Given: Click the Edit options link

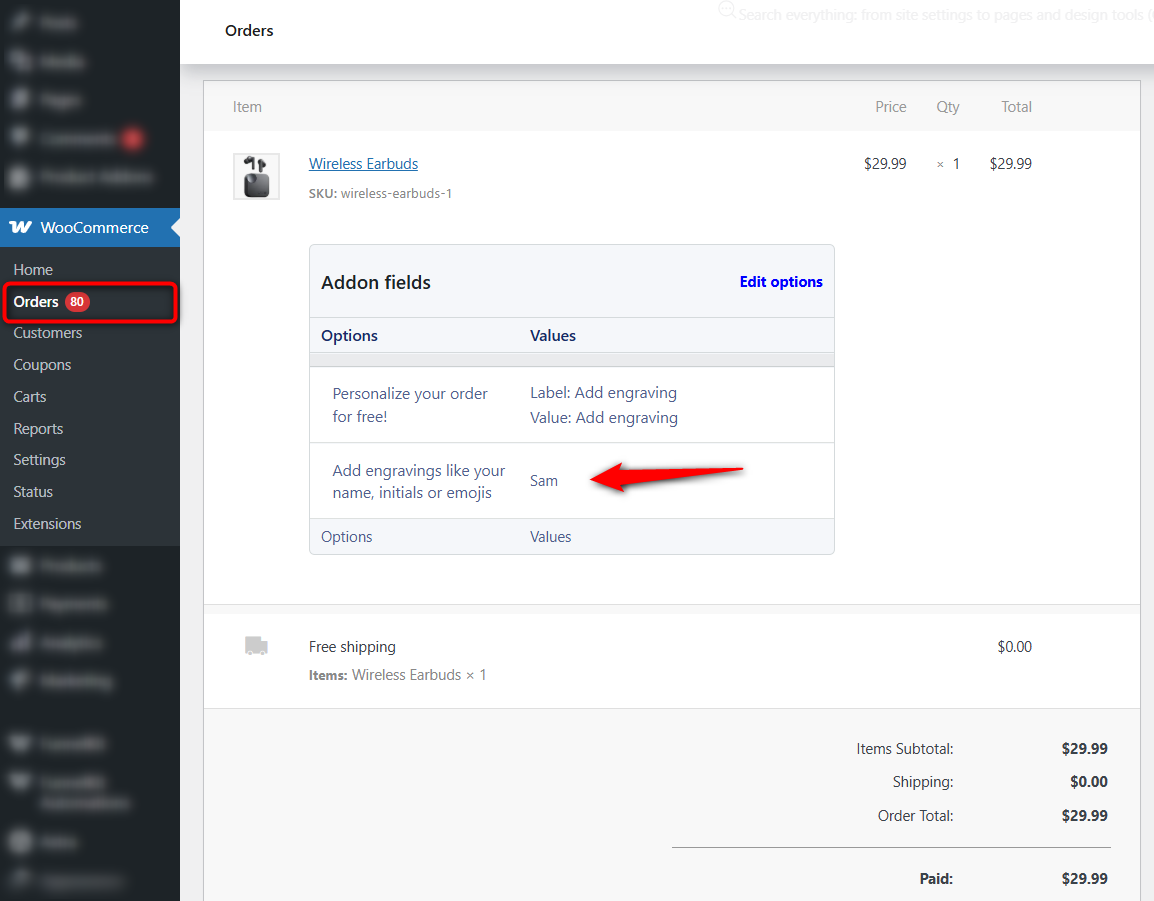Looking at the screenshot, I should pos(781,281).
